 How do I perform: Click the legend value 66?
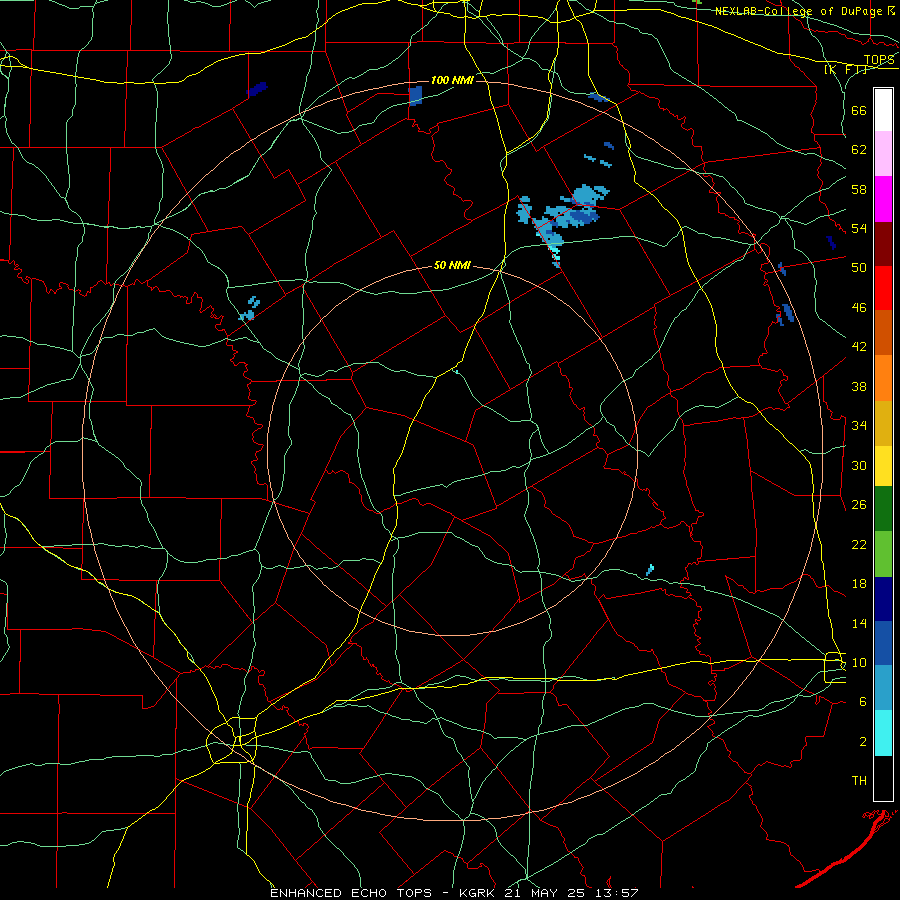[859, 110]
